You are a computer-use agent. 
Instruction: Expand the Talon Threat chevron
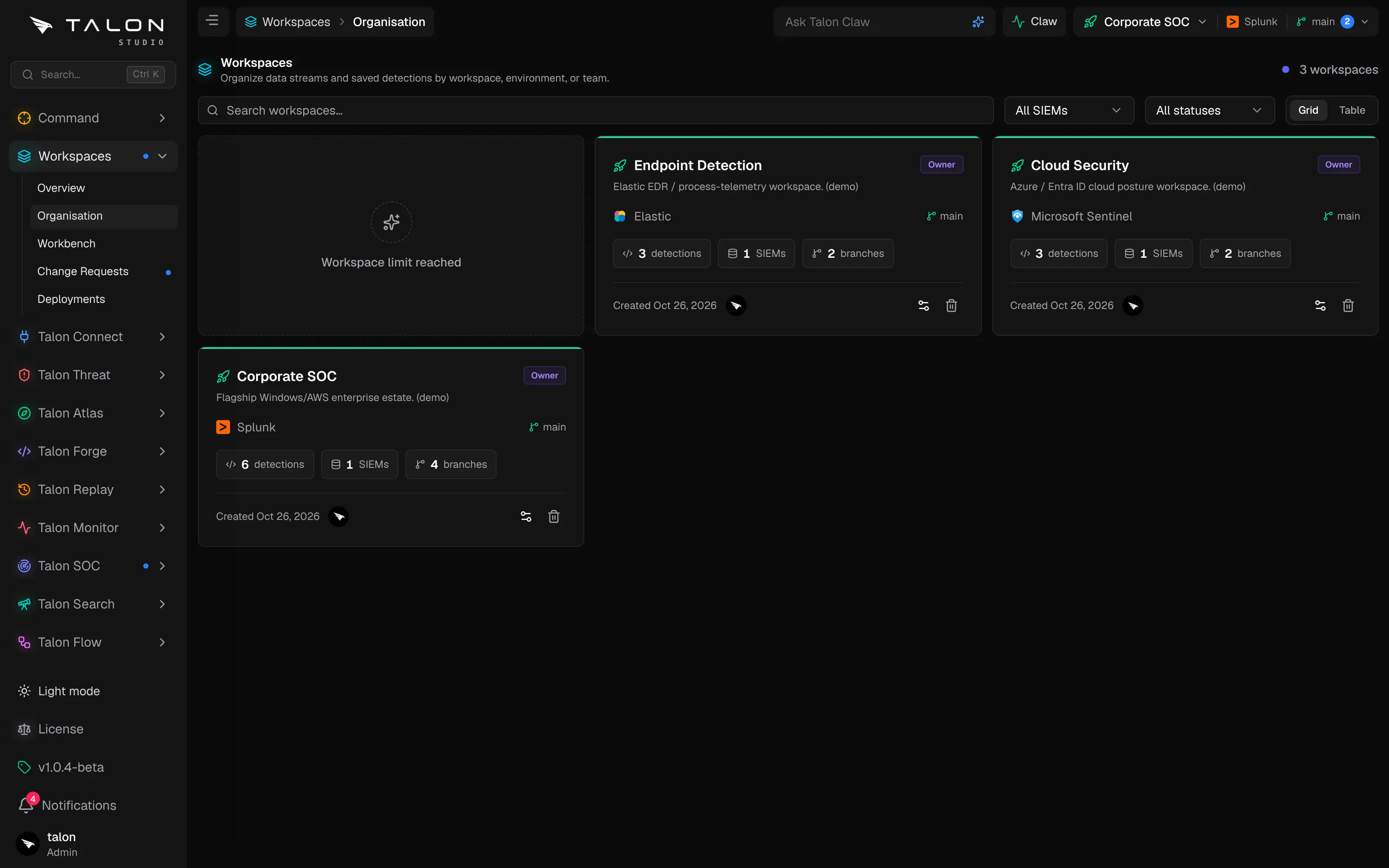click(162, 375)
